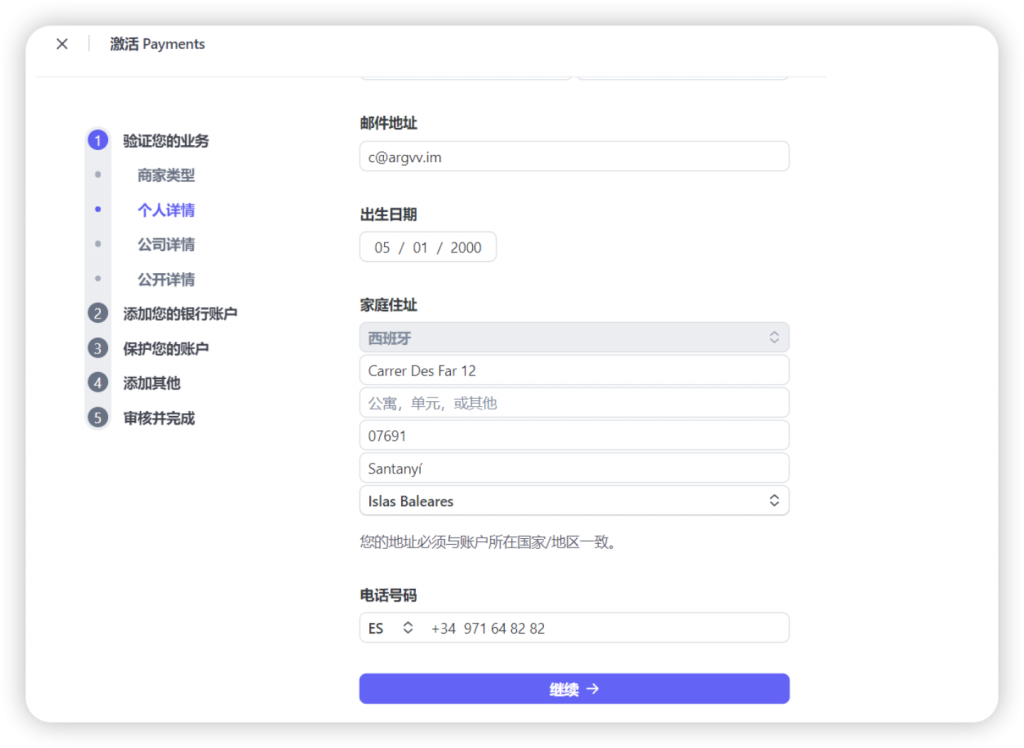The width and height of the screenshot is (1024, 748).
Task: Go to step 4 添加其他
Action: (x=152, y=383)
